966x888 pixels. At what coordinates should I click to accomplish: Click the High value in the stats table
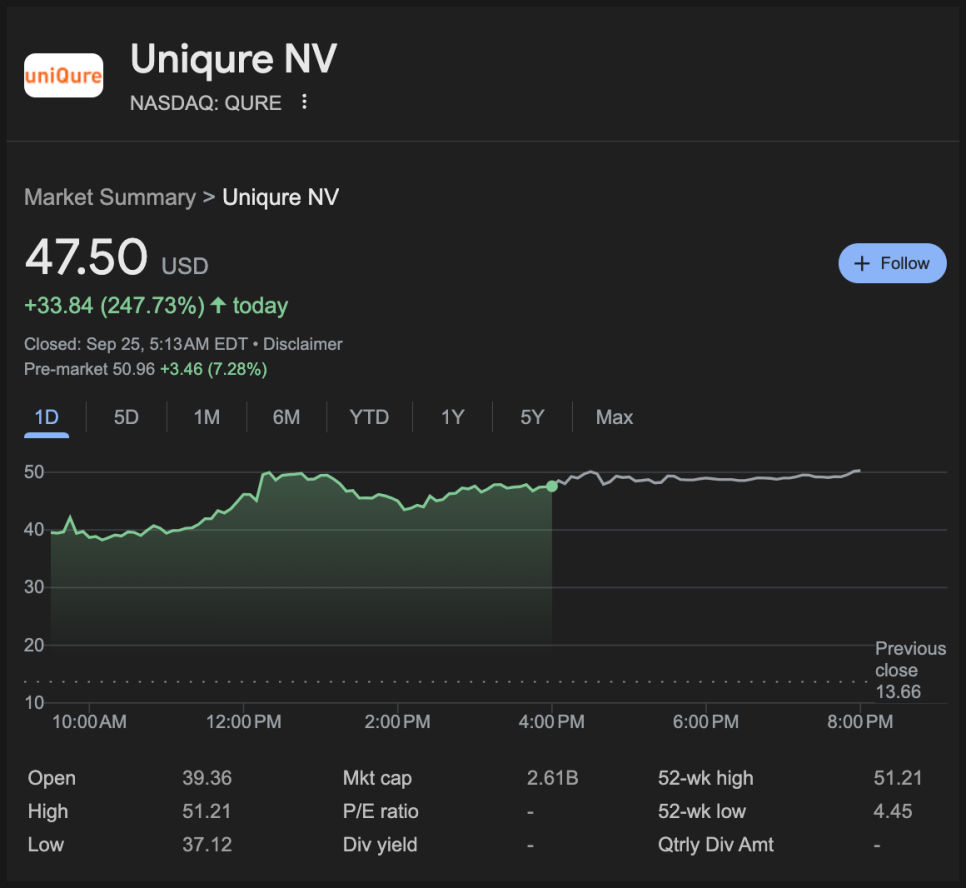point(206,811)
